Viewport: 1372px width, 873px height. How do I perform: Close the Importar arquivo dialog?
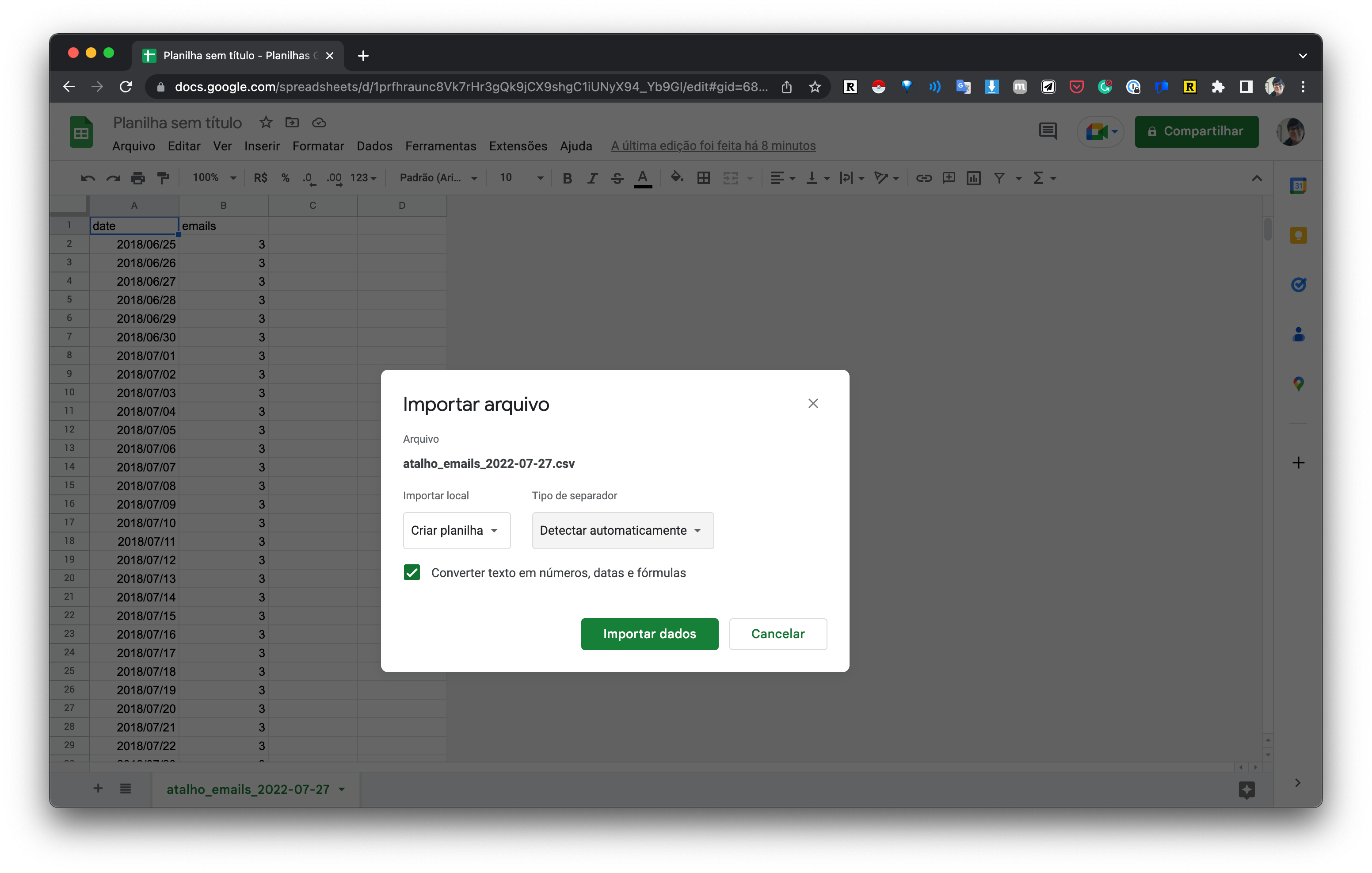[812, 404]
